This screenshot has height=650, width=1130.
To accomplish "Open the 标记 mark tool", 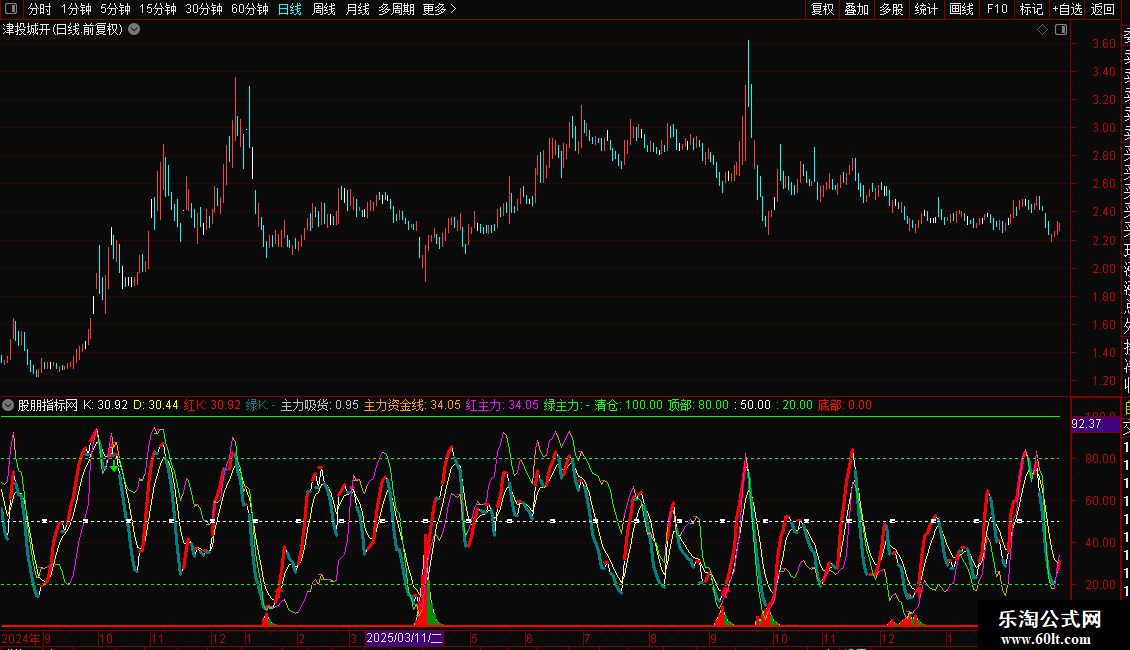I will [1031, 9].
